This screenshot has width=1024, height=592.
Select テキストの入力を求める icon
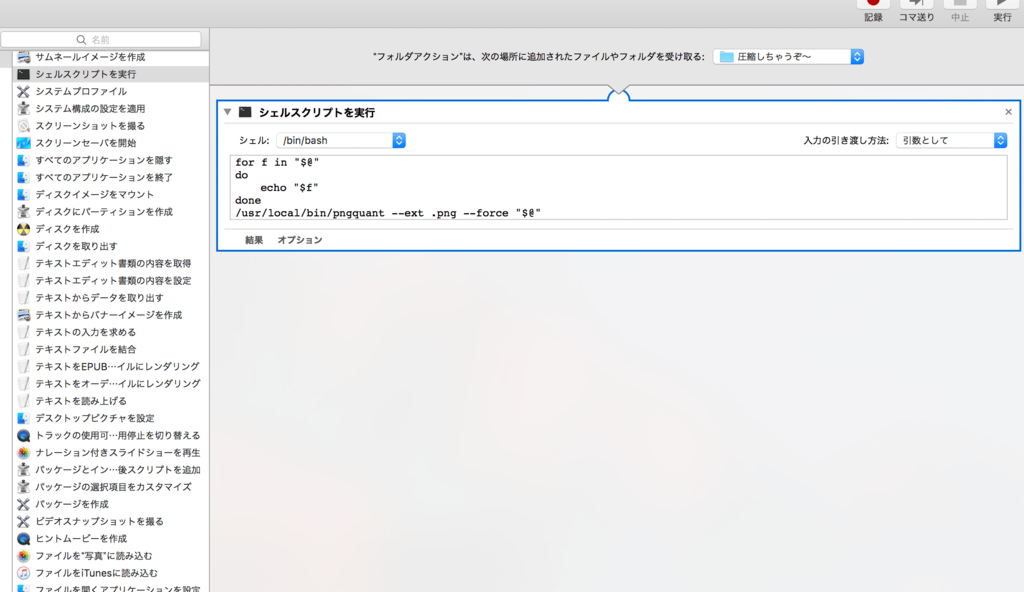pyautogui.click(x=24, y=332)
